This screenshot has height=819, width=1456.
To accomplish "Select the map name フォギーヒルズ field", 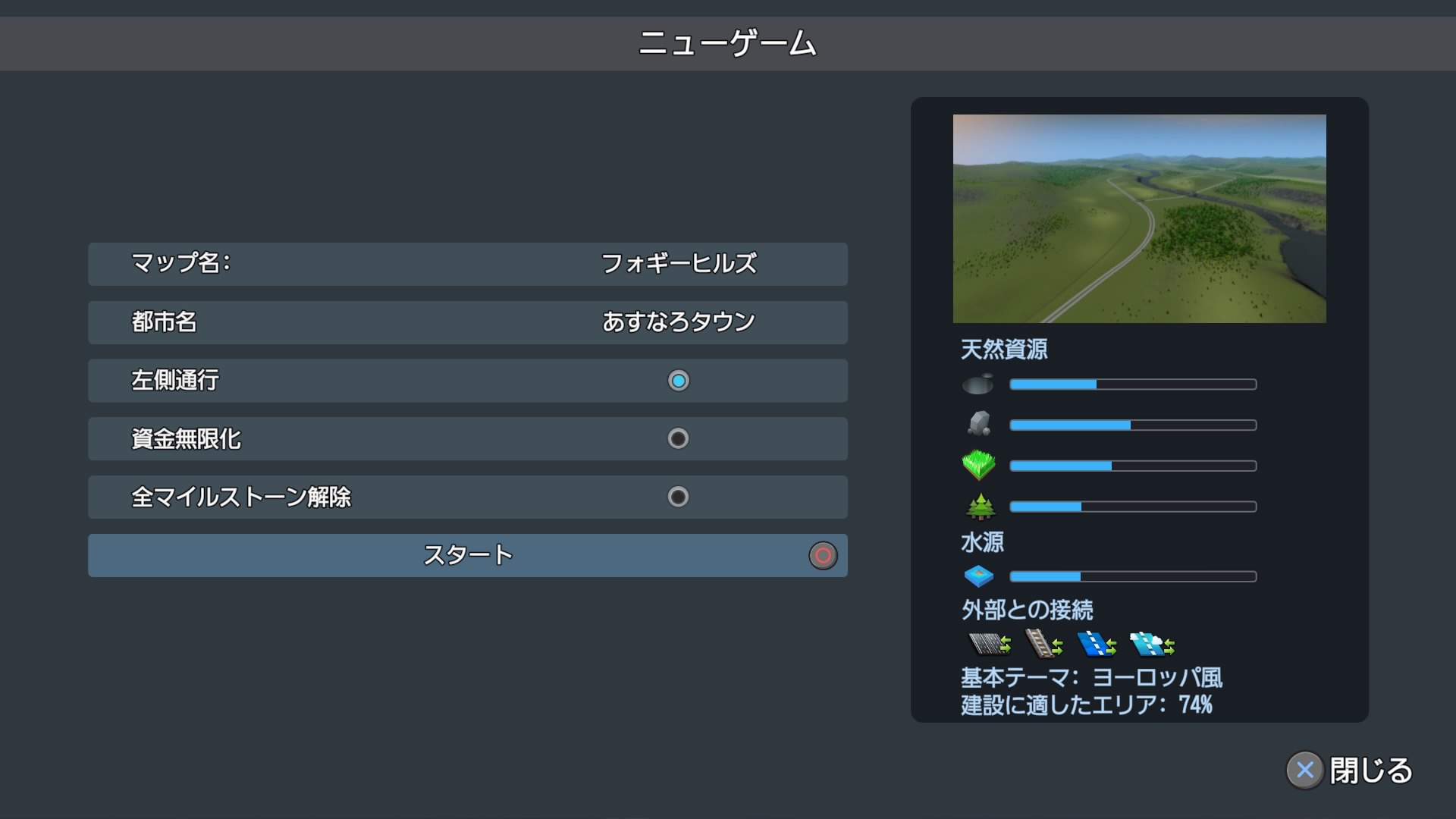I will (678, 264).
